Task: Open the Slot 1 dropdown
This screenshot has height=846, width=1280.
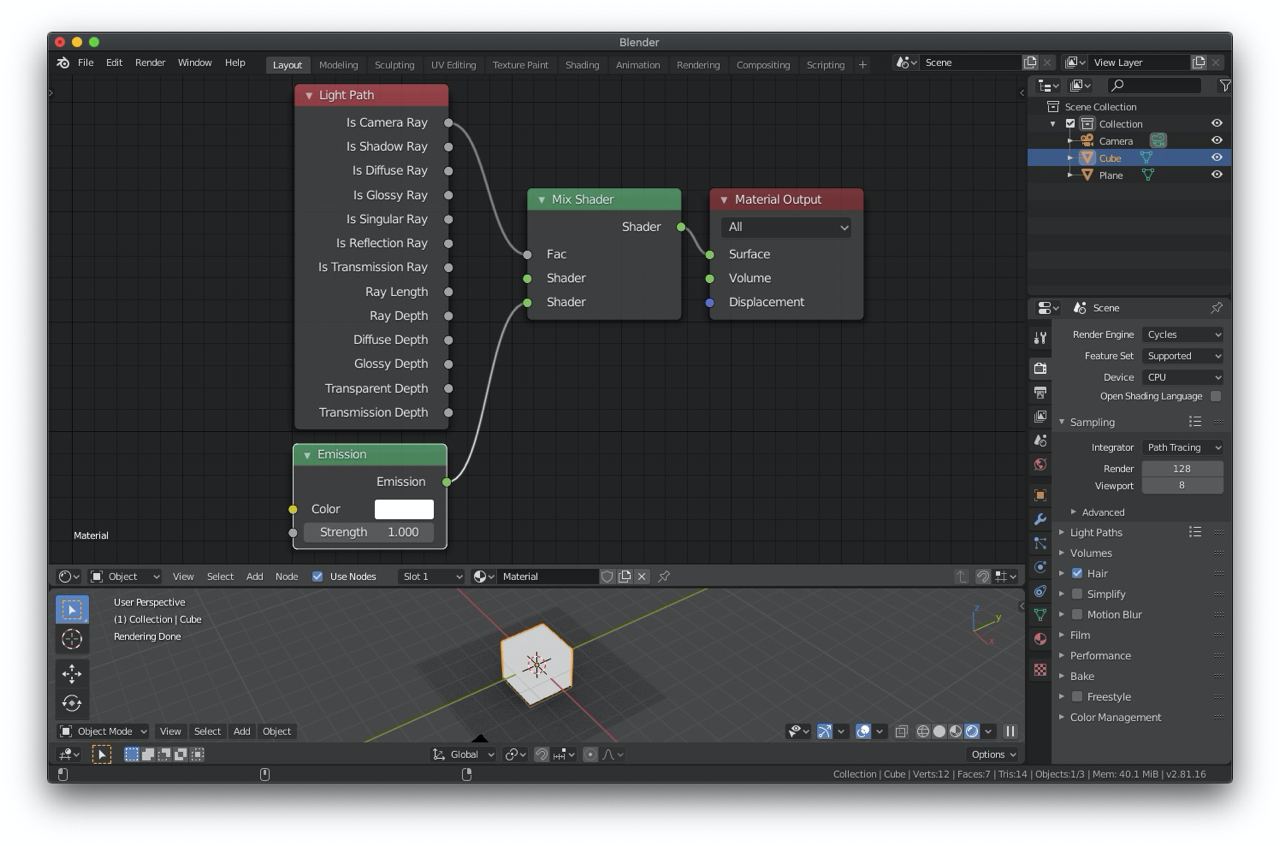Action: [x=431, y=576]
